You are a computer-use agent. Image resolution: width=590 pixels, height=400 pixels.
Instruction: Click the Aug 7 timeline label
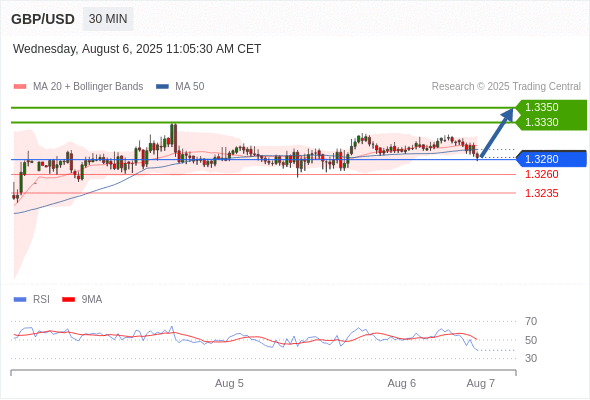pos(481,383)
